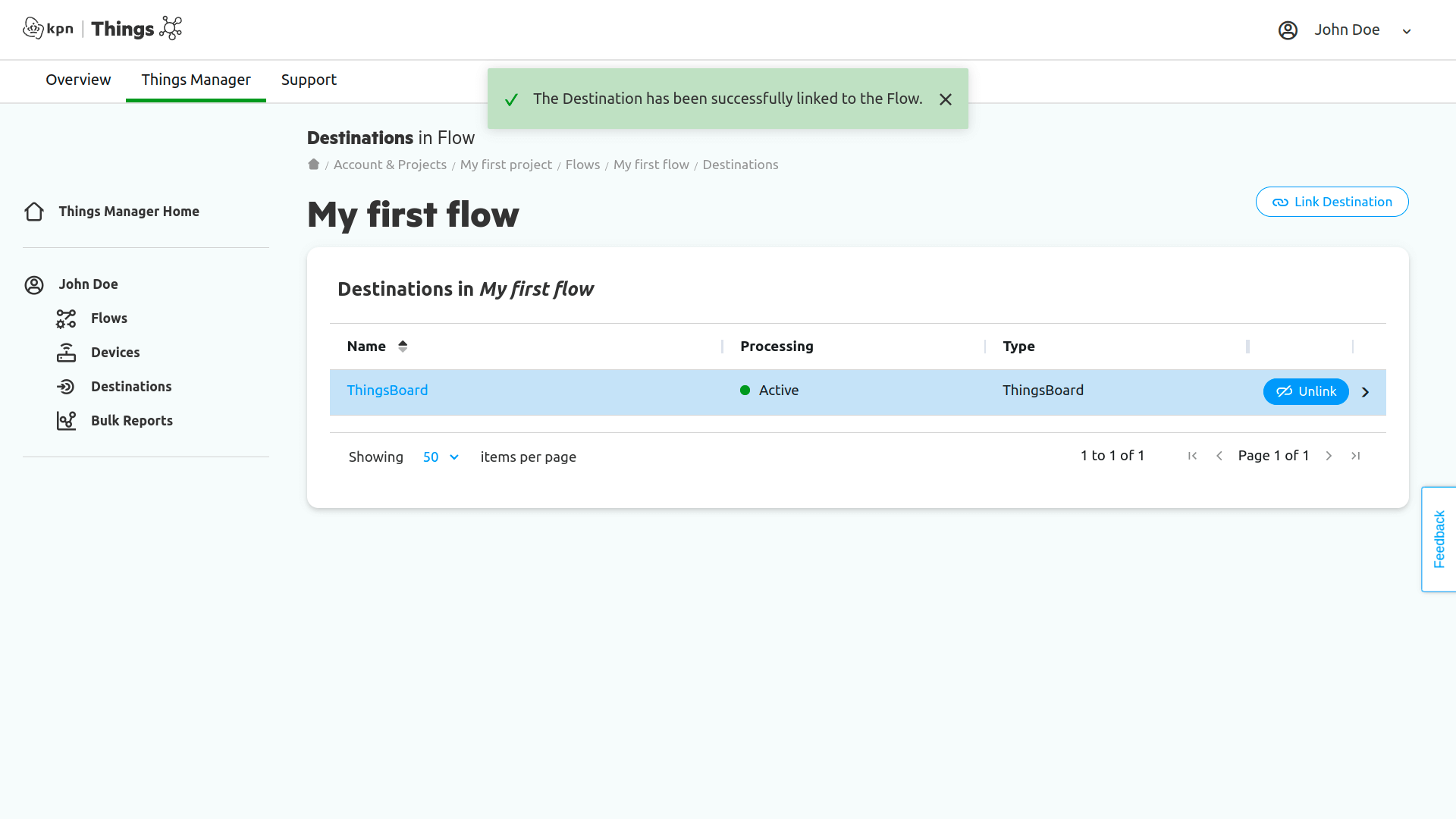1456x819 pixels.
Task: Open the Feedback side tab
Action: (1439, 539)
